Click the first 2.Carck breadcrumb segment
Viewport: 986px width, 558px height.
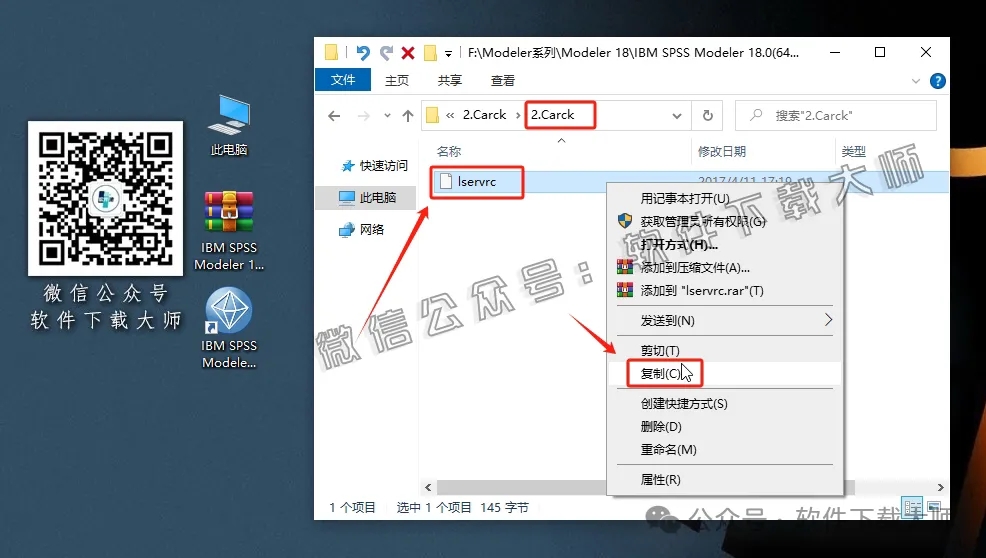point(484,115)
